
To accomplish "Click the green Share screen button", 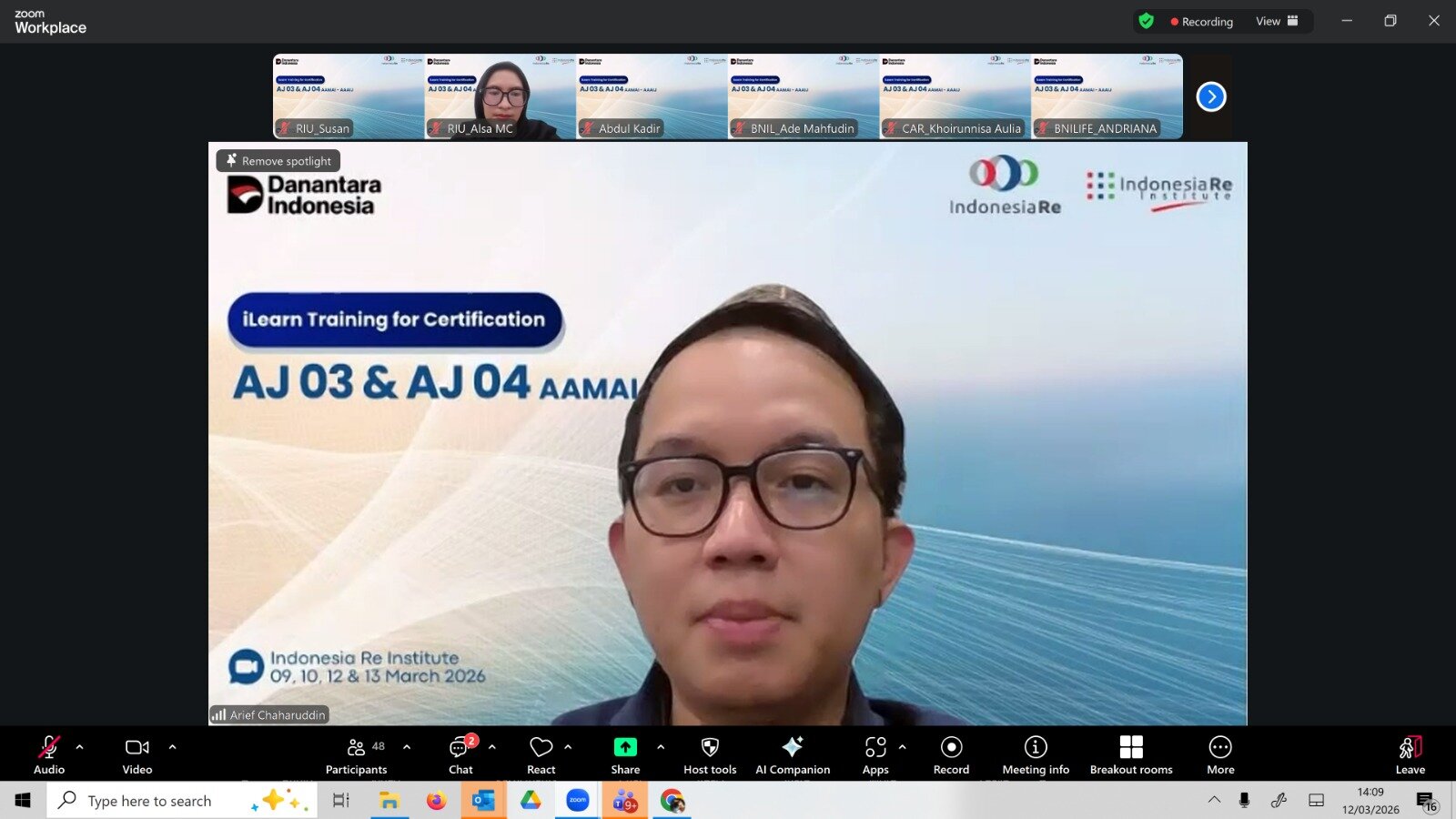I will (625, 747).
